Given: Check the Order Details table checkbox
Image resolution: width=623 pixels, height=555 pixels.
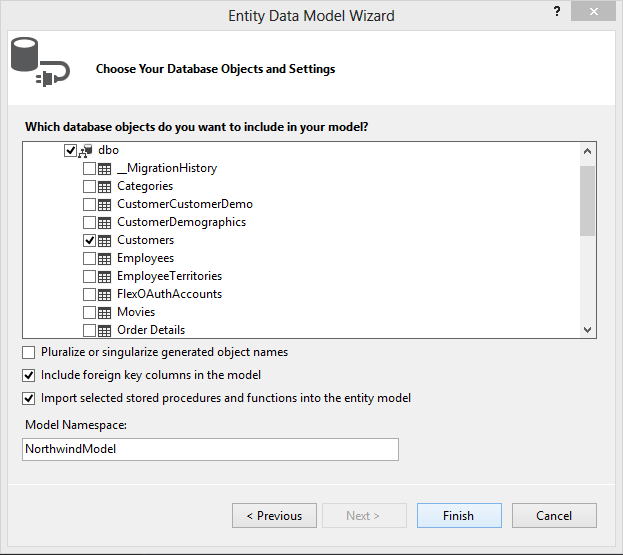Looking at the screenshot, I should click(89, 330).
